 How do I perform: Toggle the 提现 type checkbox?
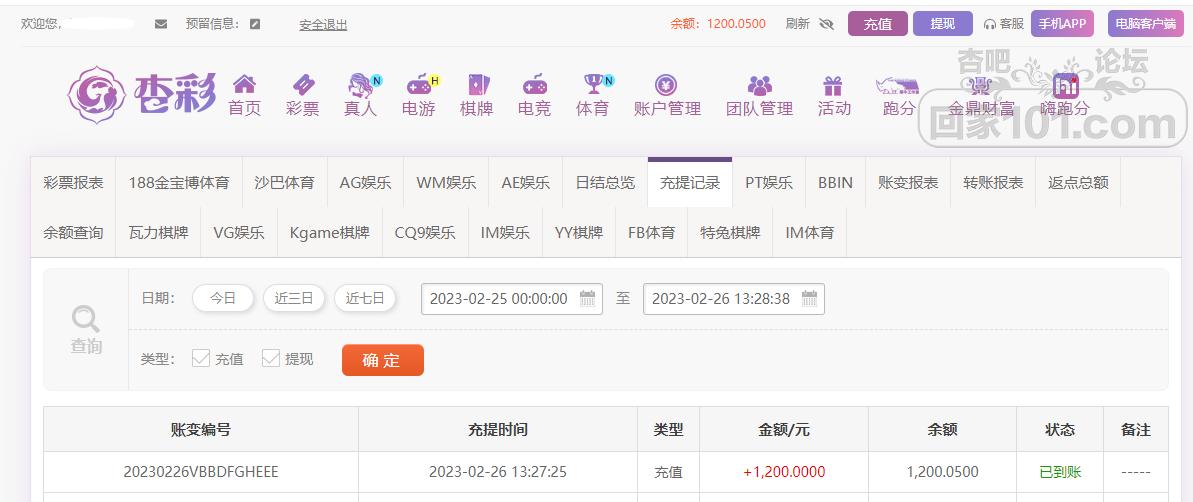(271, 358)
